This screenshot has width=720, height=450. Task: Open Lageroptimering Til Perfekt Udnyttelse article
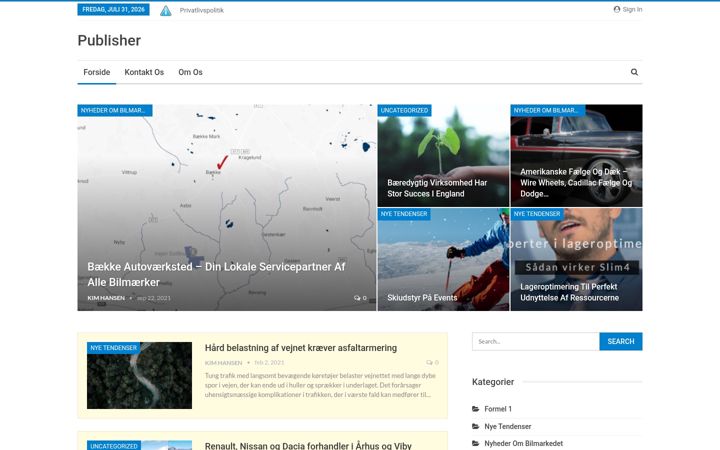[569, 292]
